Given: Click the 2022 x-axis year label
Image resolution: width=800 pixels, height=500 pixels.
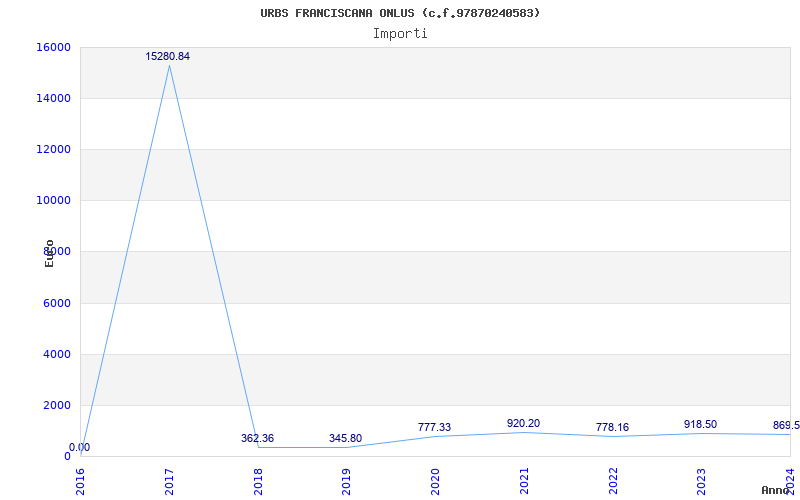Looking at the screenshot, I should [613, 482].
